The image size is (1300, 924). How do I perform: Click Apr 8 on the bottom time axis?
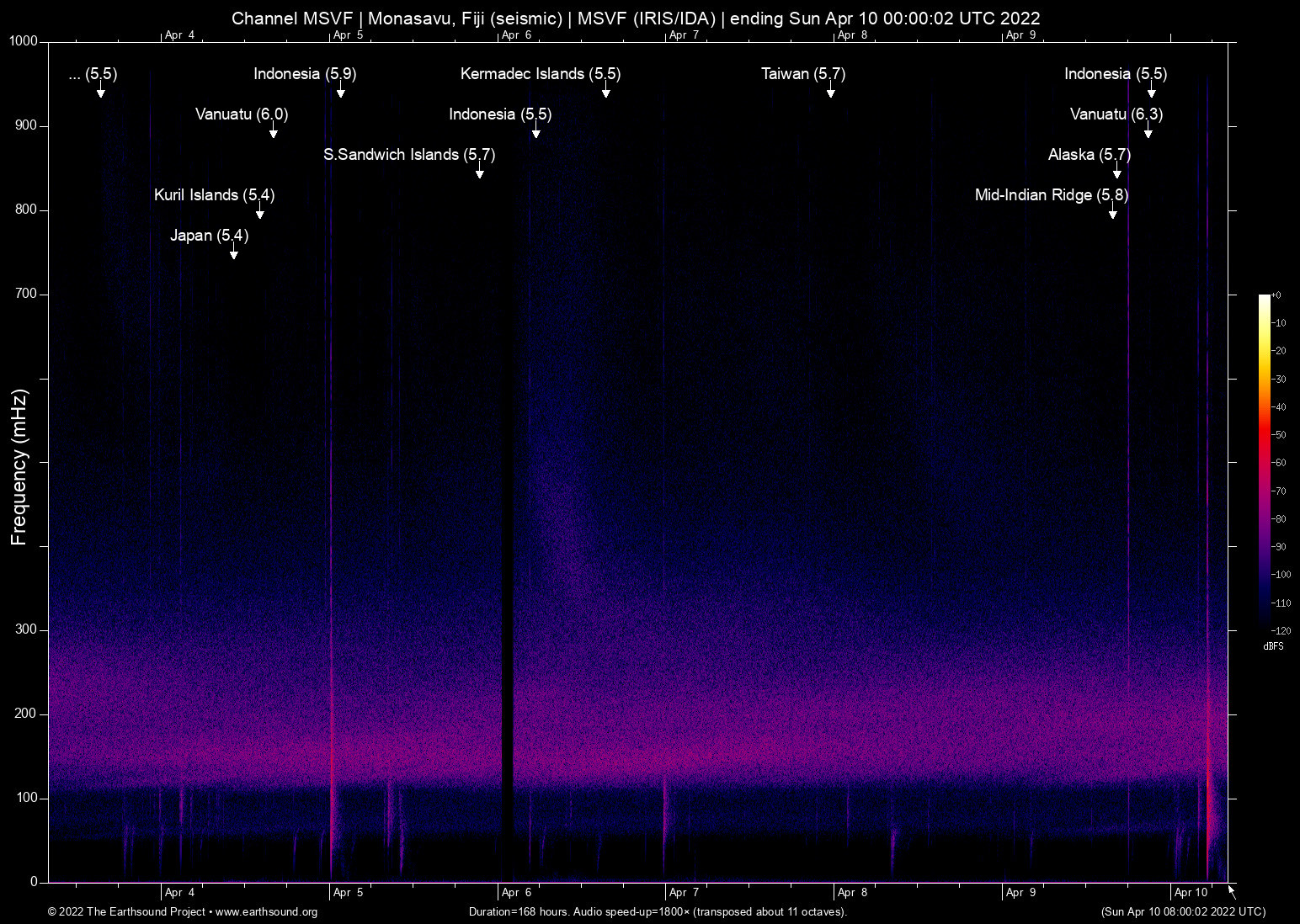[853, 893]
